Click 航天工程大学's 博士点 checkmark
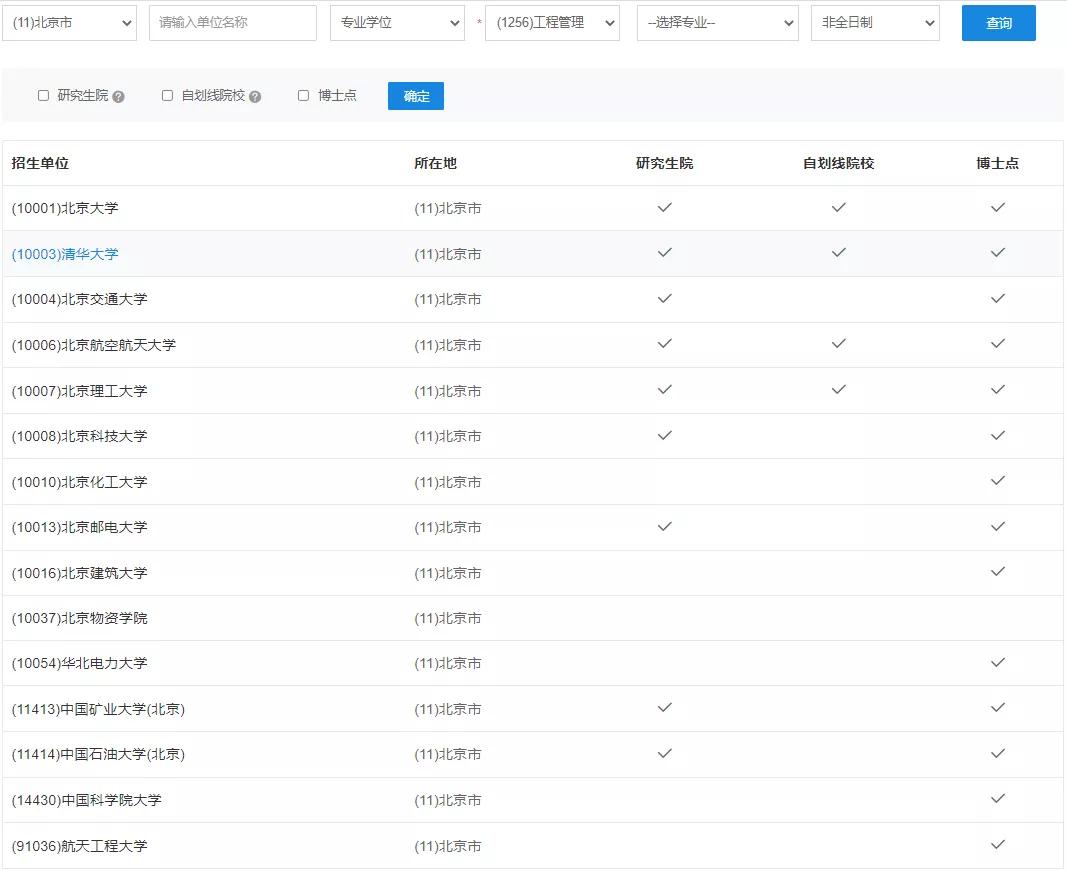 pos(997,845)
